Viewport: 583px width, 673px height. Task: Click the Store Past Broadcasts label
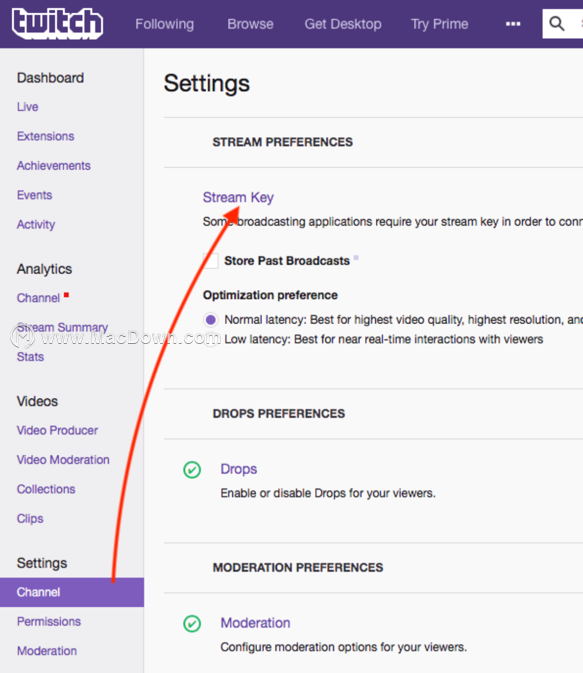click(x=287, y=261)
